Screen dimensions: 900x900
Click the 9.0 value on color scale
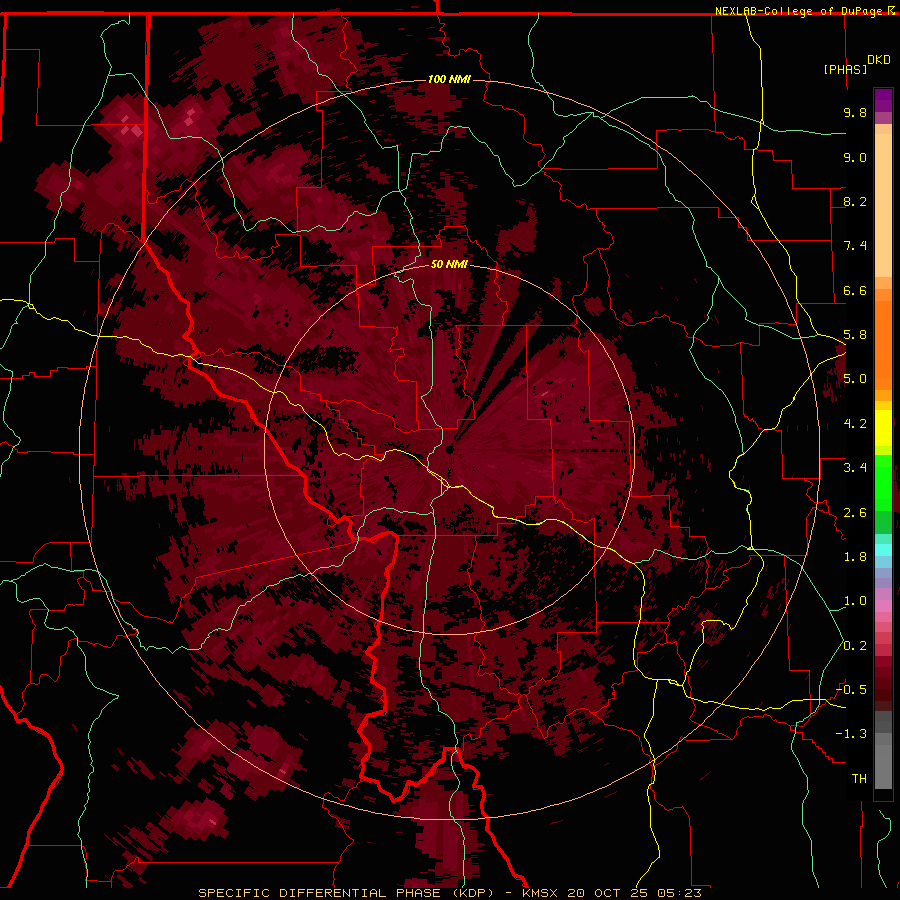click(855, 157)
